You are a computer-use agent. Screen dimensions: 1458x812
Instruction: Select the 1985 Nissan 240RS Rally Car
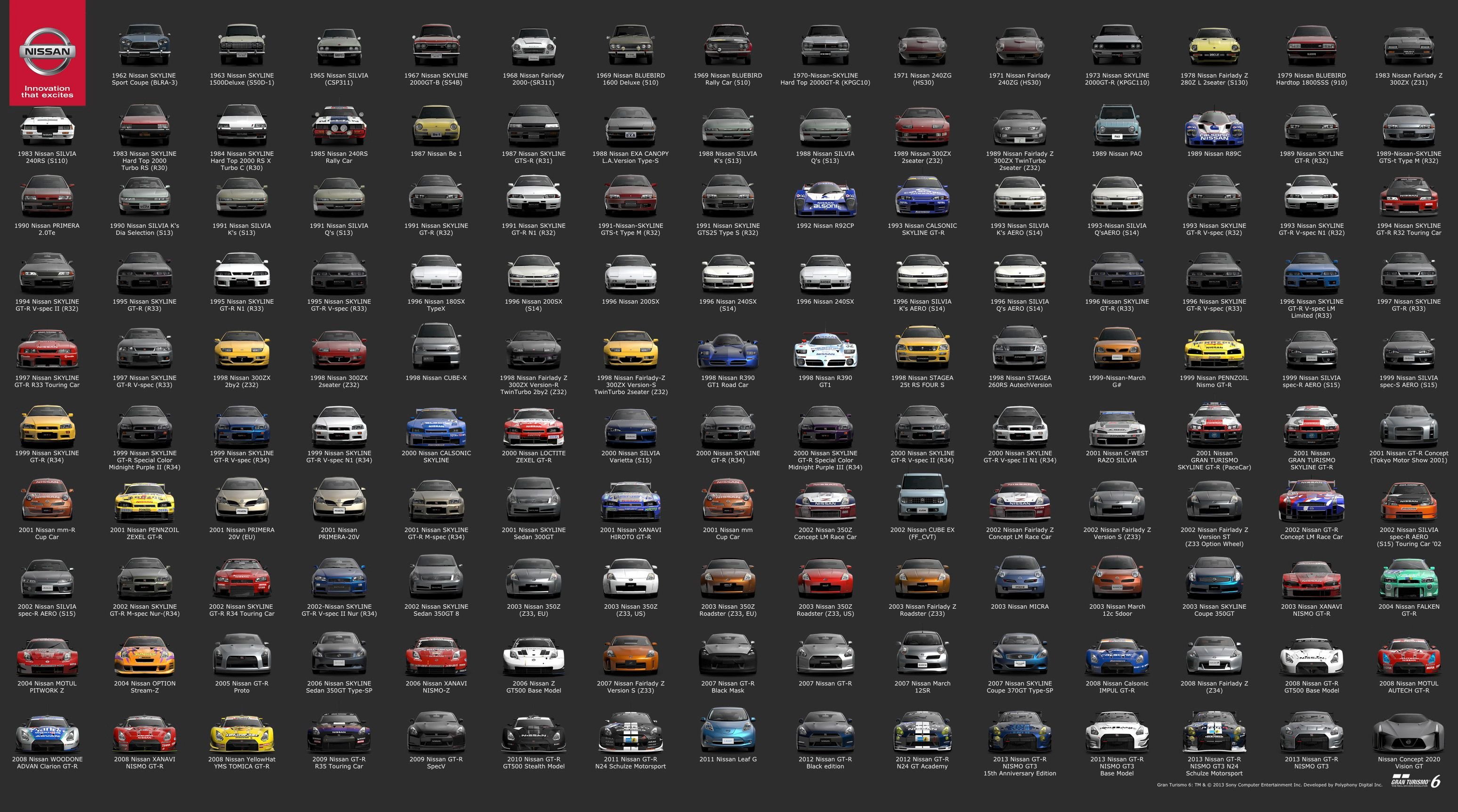click(x=339, y=127)
